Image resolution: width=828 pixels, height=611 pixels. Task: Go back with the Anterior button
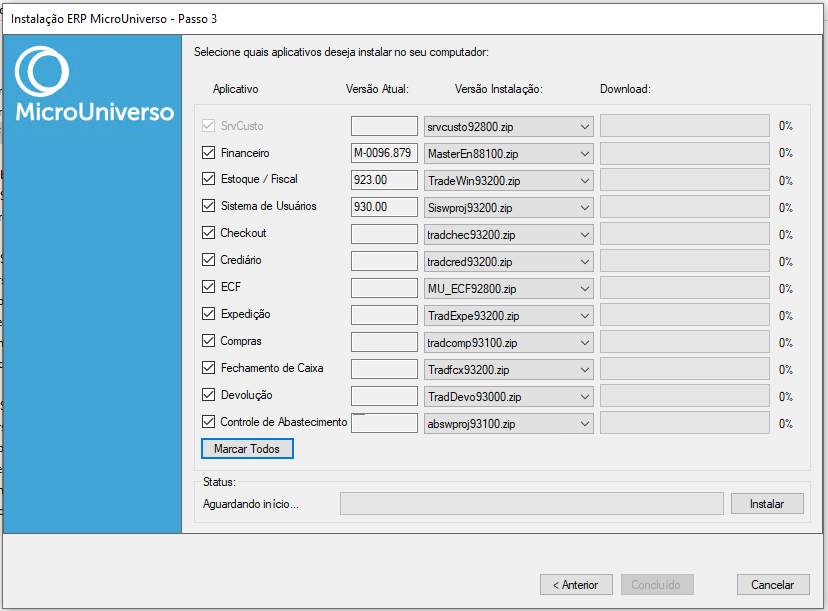click(x=576, y=585)
